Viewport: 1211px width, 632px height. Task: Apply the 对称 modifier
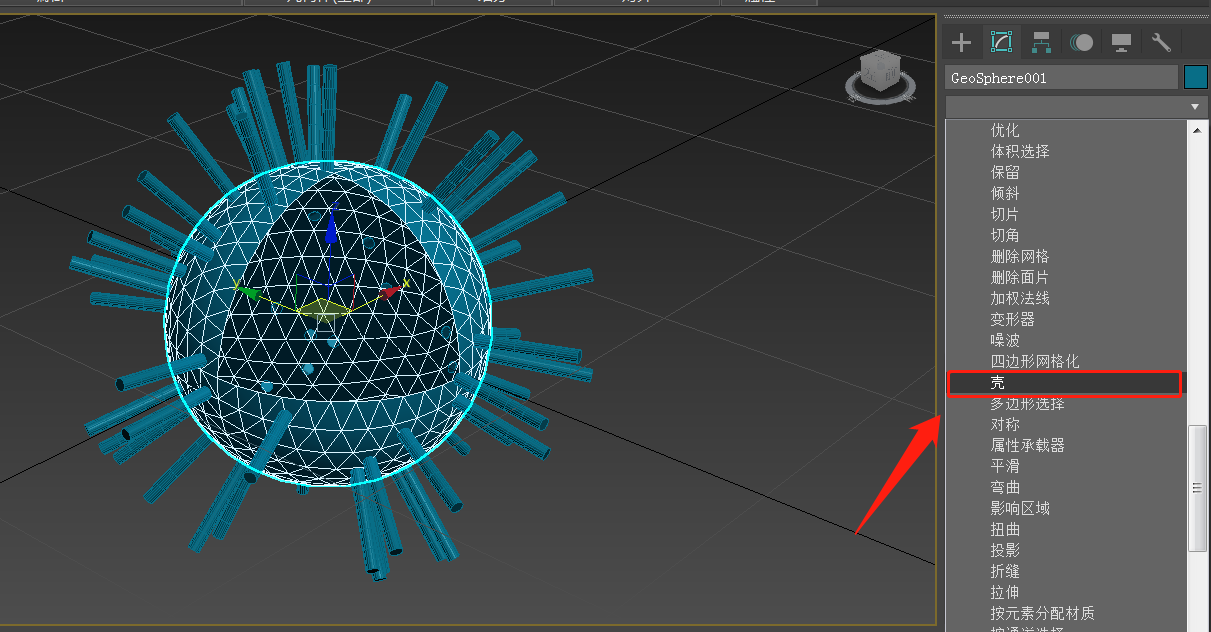click(x=1005, y=424)
